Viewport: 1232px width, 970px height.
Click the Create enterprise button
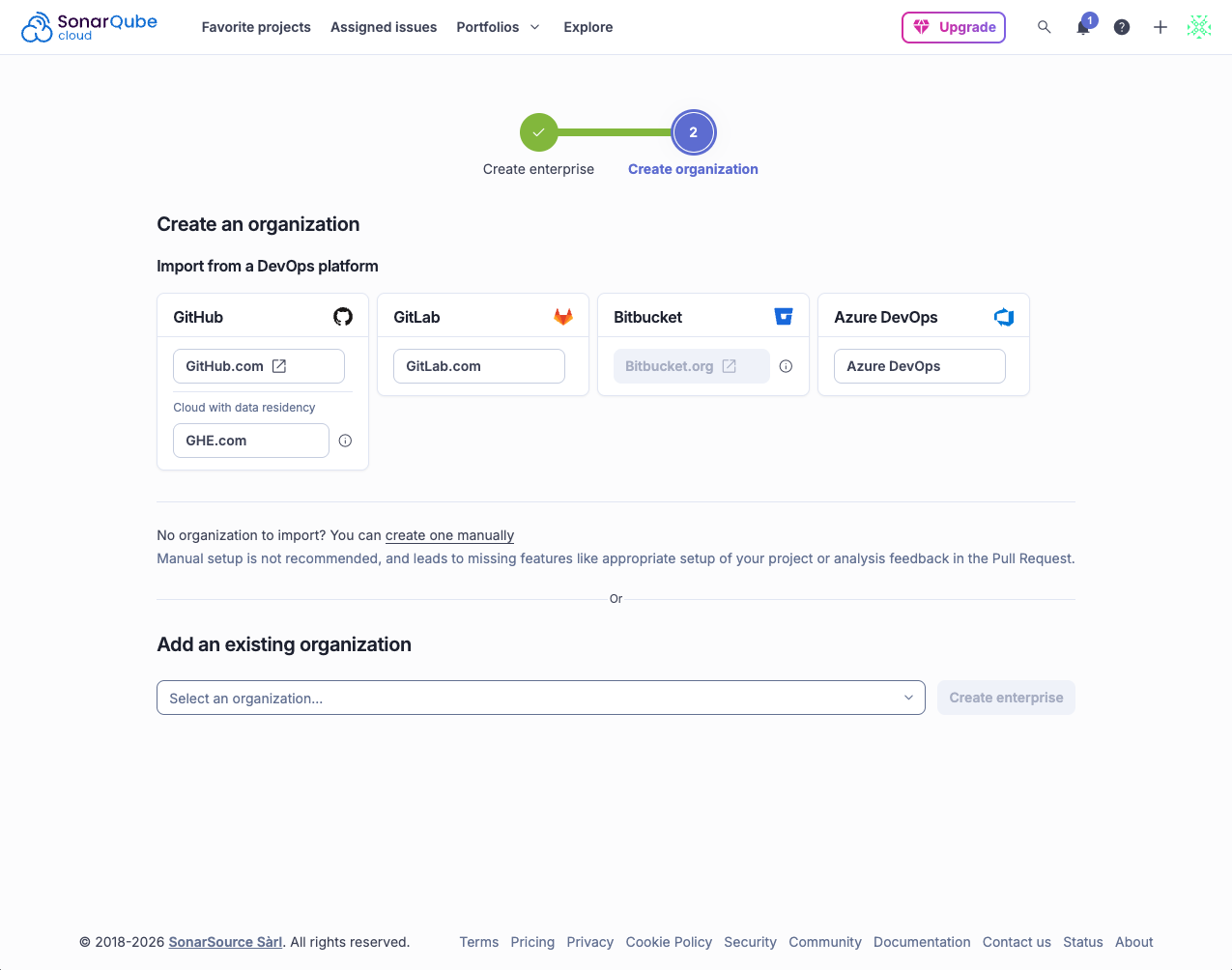[x=1006, y=698]
